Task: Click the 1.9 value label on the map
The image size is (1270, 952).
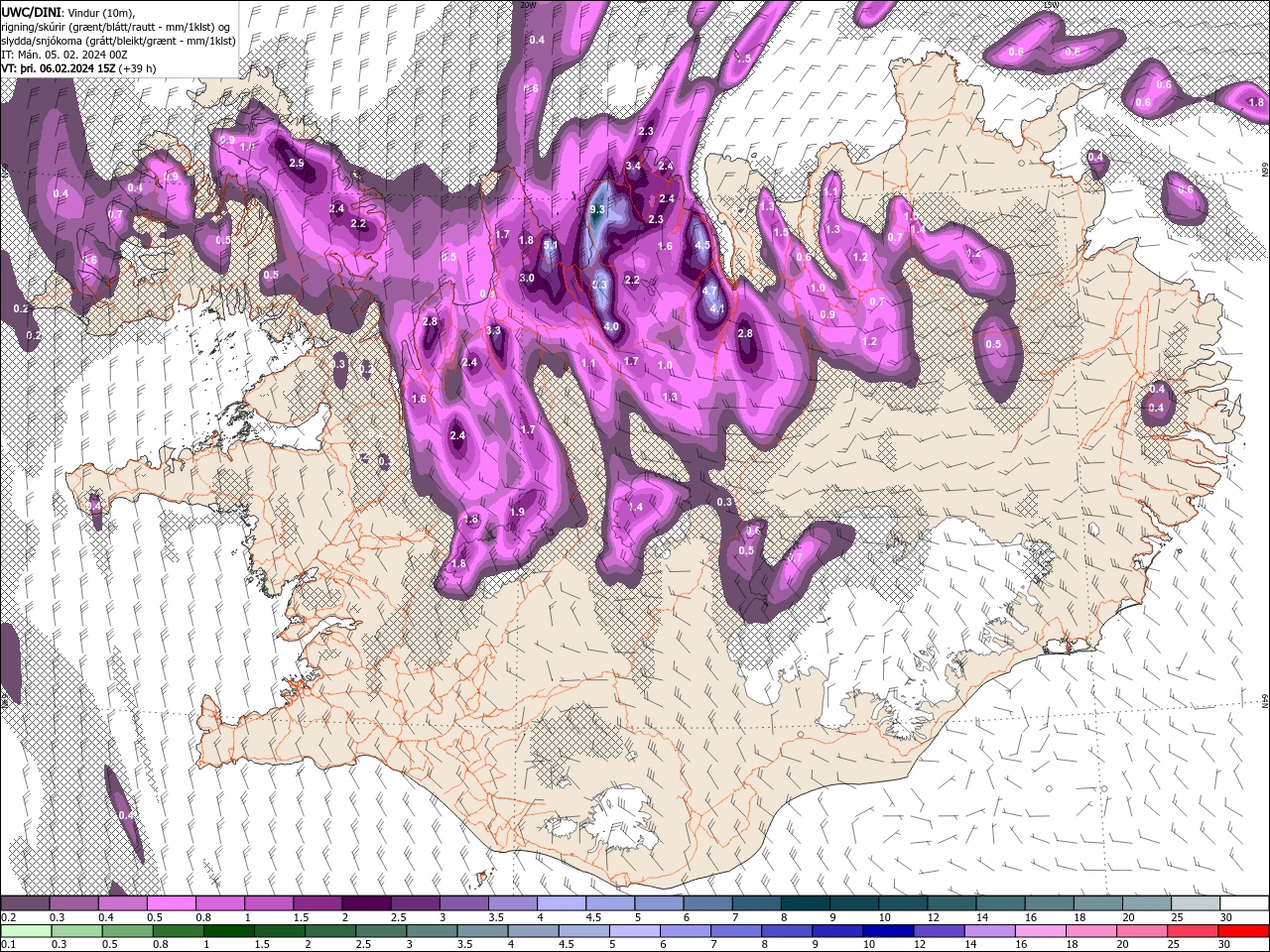Action: (x=517, y=512)
